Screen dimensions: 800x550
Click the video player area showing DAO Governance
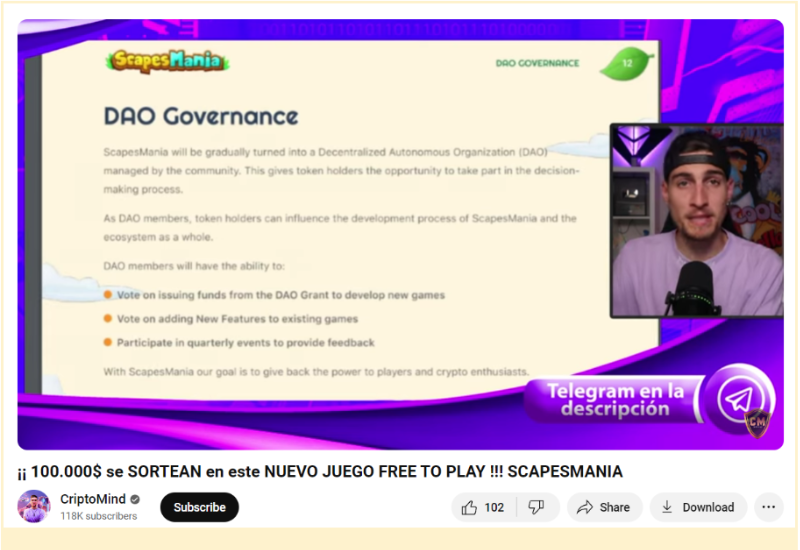tap(401, 235)
